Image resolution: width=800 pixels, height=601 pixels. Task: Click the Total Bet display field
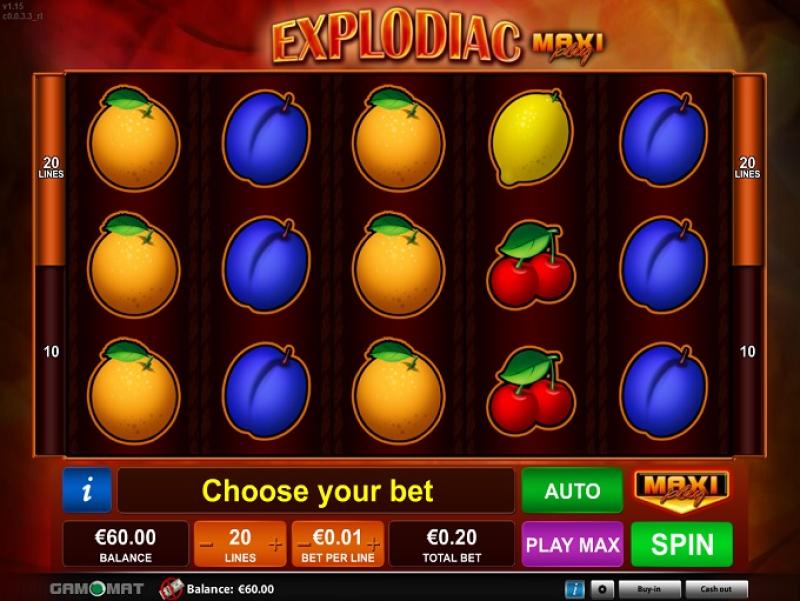[452, 544]
